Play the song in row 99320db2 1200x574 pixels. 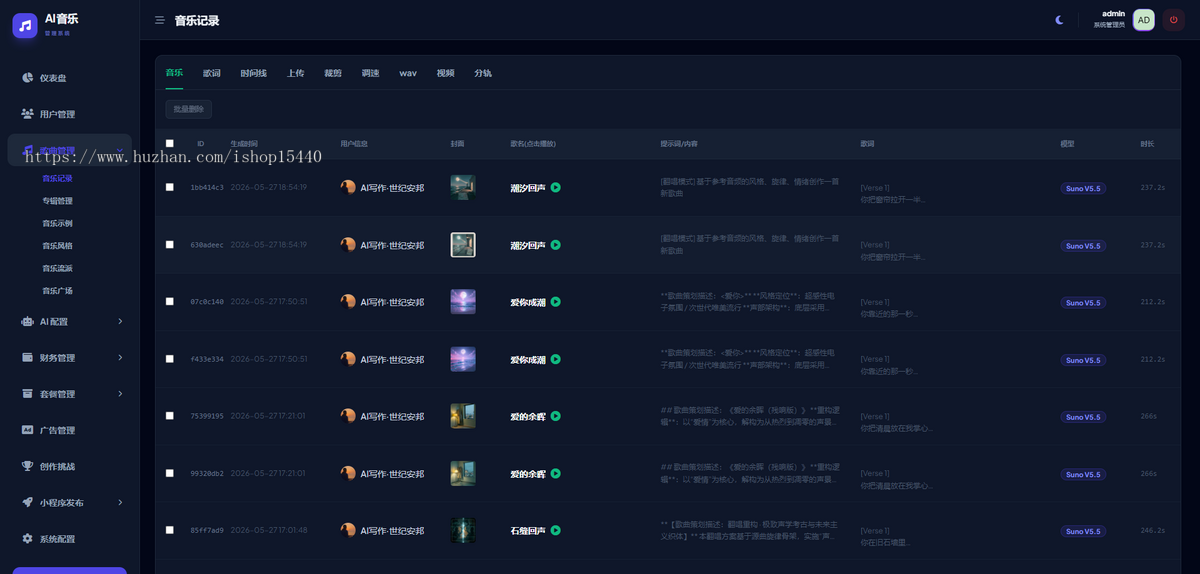tap(556, 473)
